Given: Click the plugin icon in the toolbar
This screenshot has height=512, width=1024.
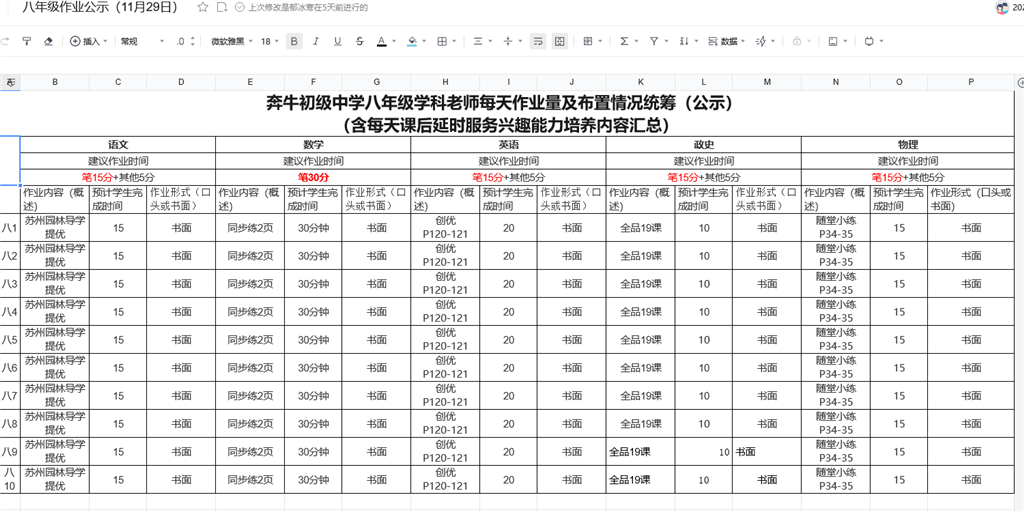Looking at the screenshot, I should (869, 41).
